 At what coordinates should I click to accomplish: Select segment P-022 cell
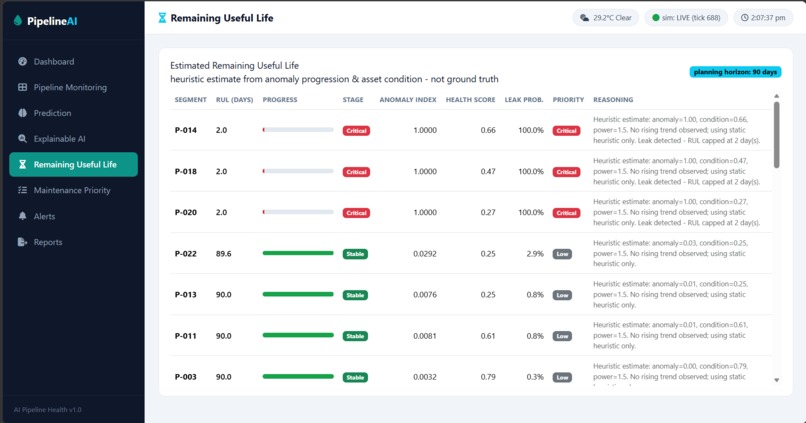(186, 253)
